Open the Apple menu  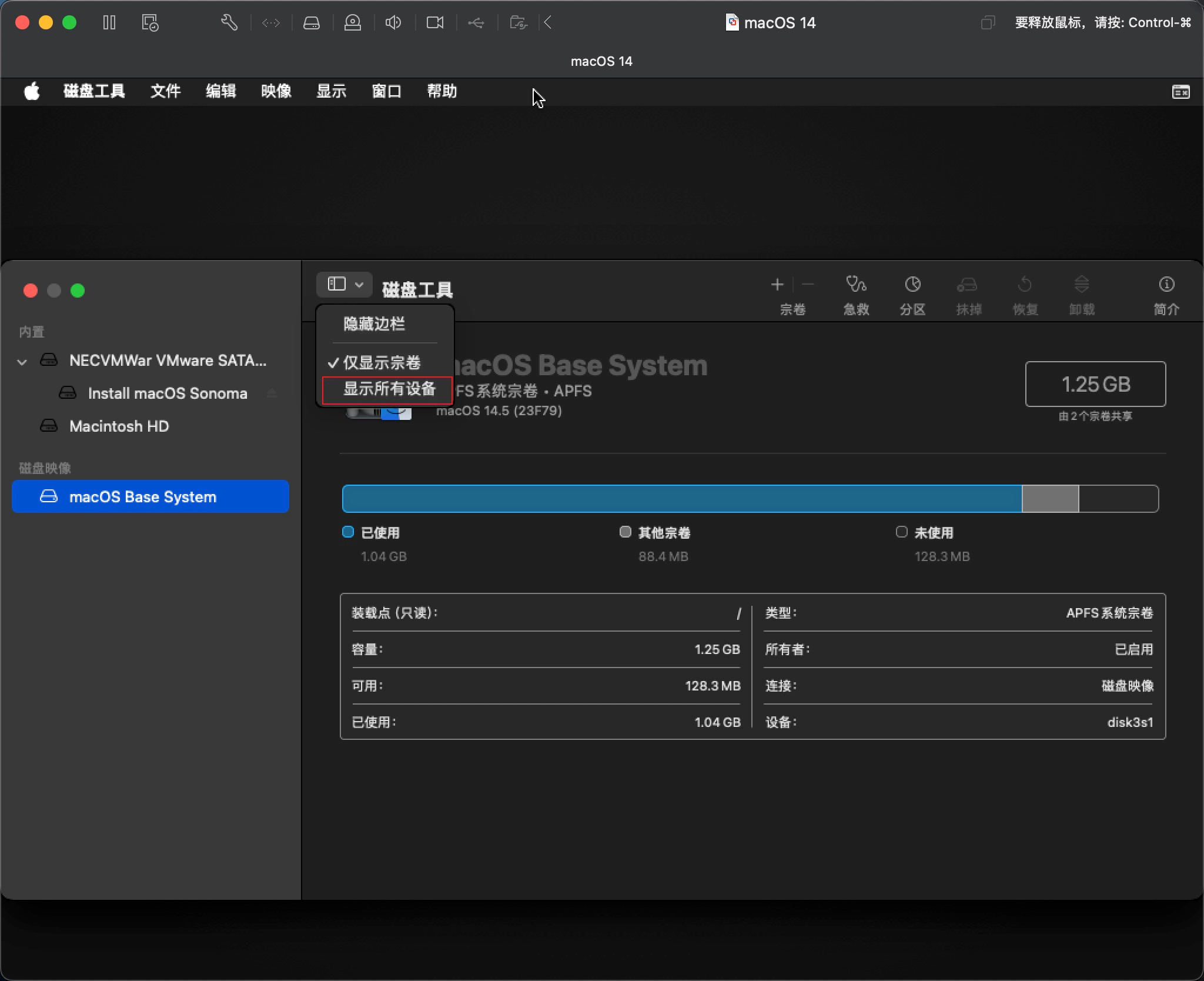point(32,91)
